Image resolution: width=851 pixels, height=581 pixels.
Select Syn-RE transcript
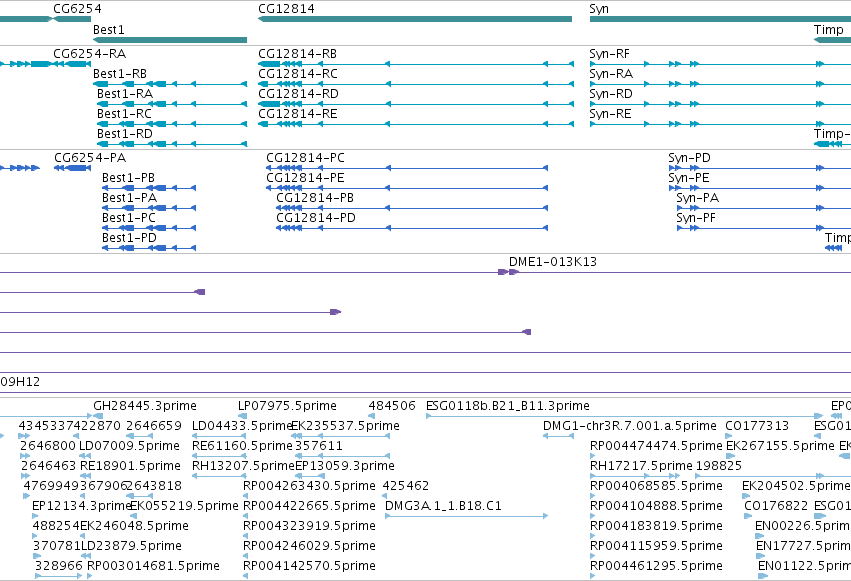tap(720, 124)
